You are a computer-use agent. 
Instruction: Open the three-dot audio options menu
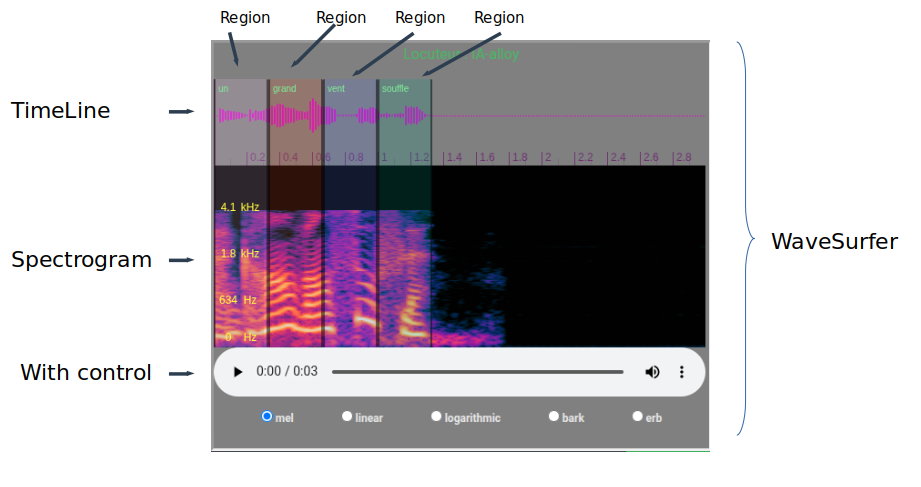click(682, 372)
